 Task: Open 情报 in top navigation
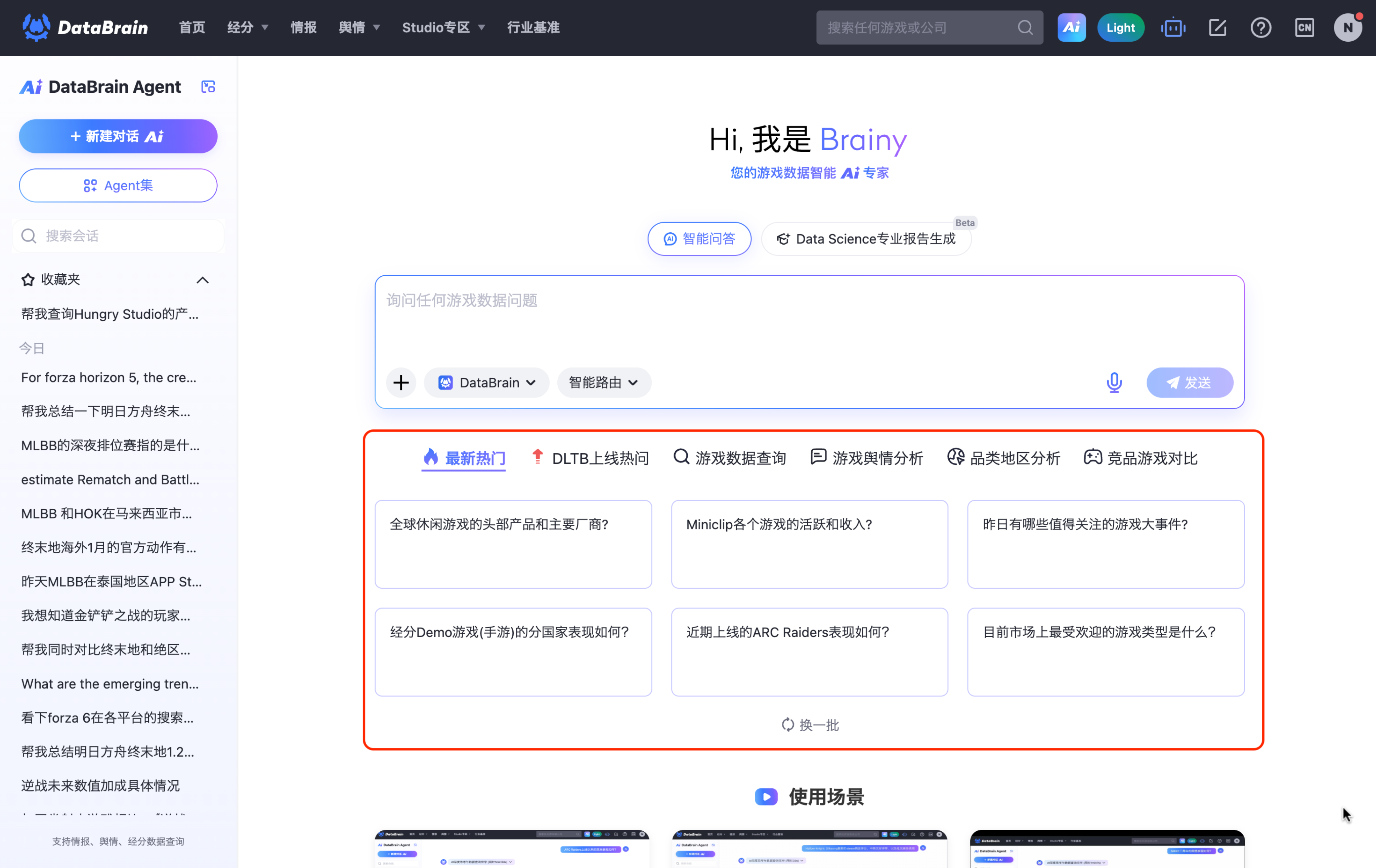[x=303, y=28]
